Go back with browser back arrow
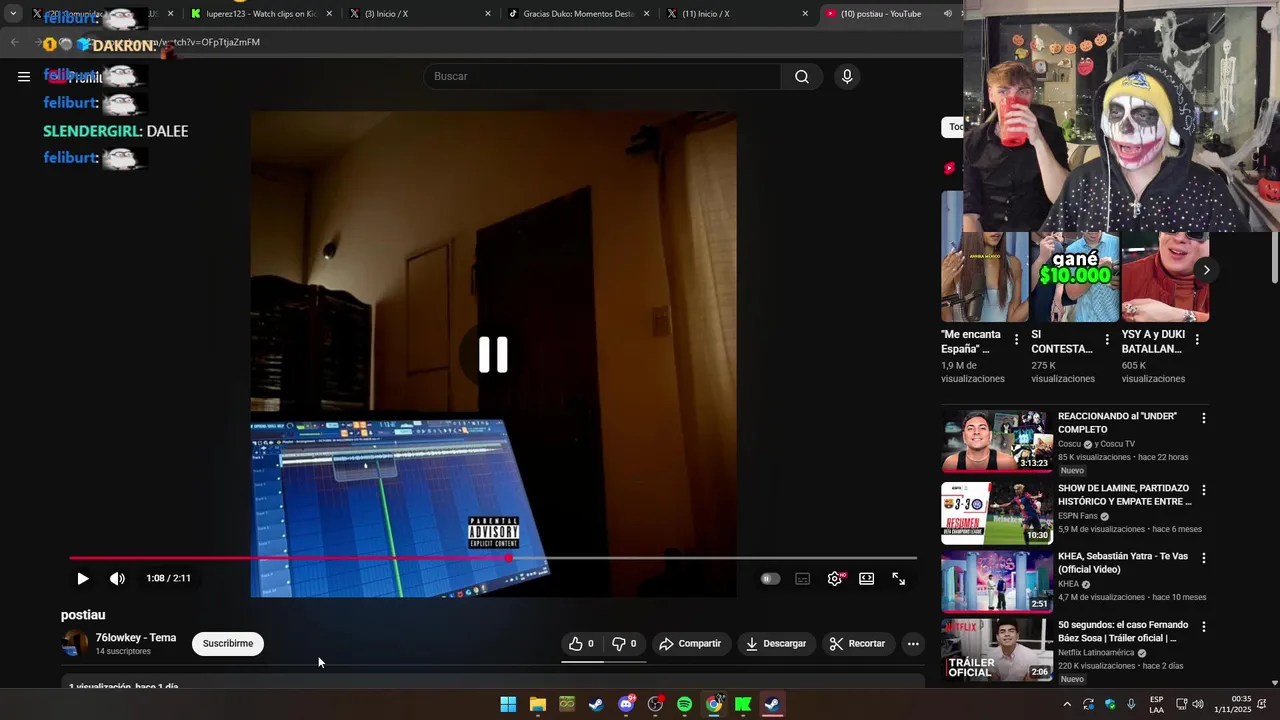Viewport: 1280px width, 720px height. pos(14,42)
